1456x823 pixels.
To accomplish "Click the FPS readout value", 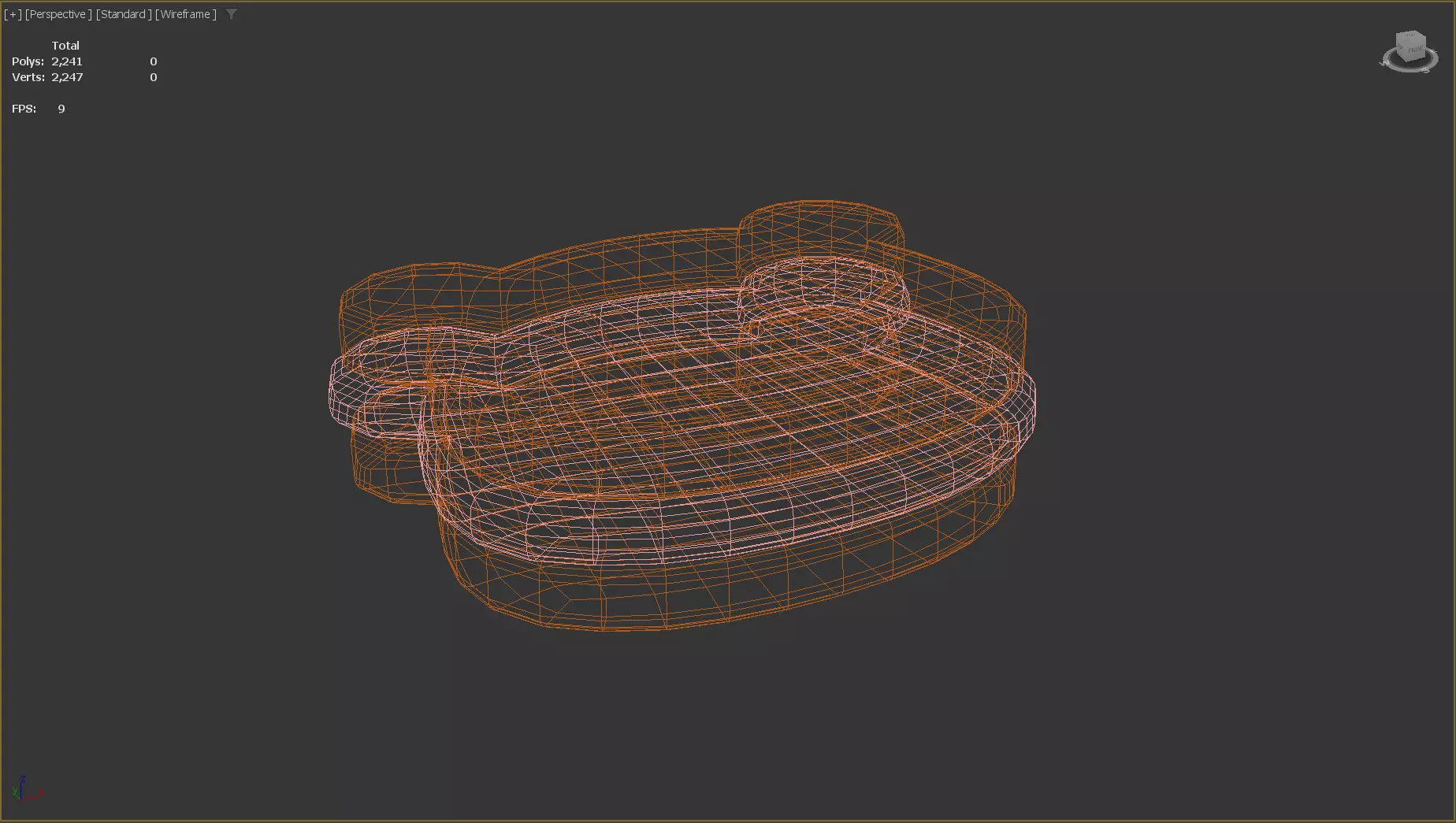I will (61, 109).
